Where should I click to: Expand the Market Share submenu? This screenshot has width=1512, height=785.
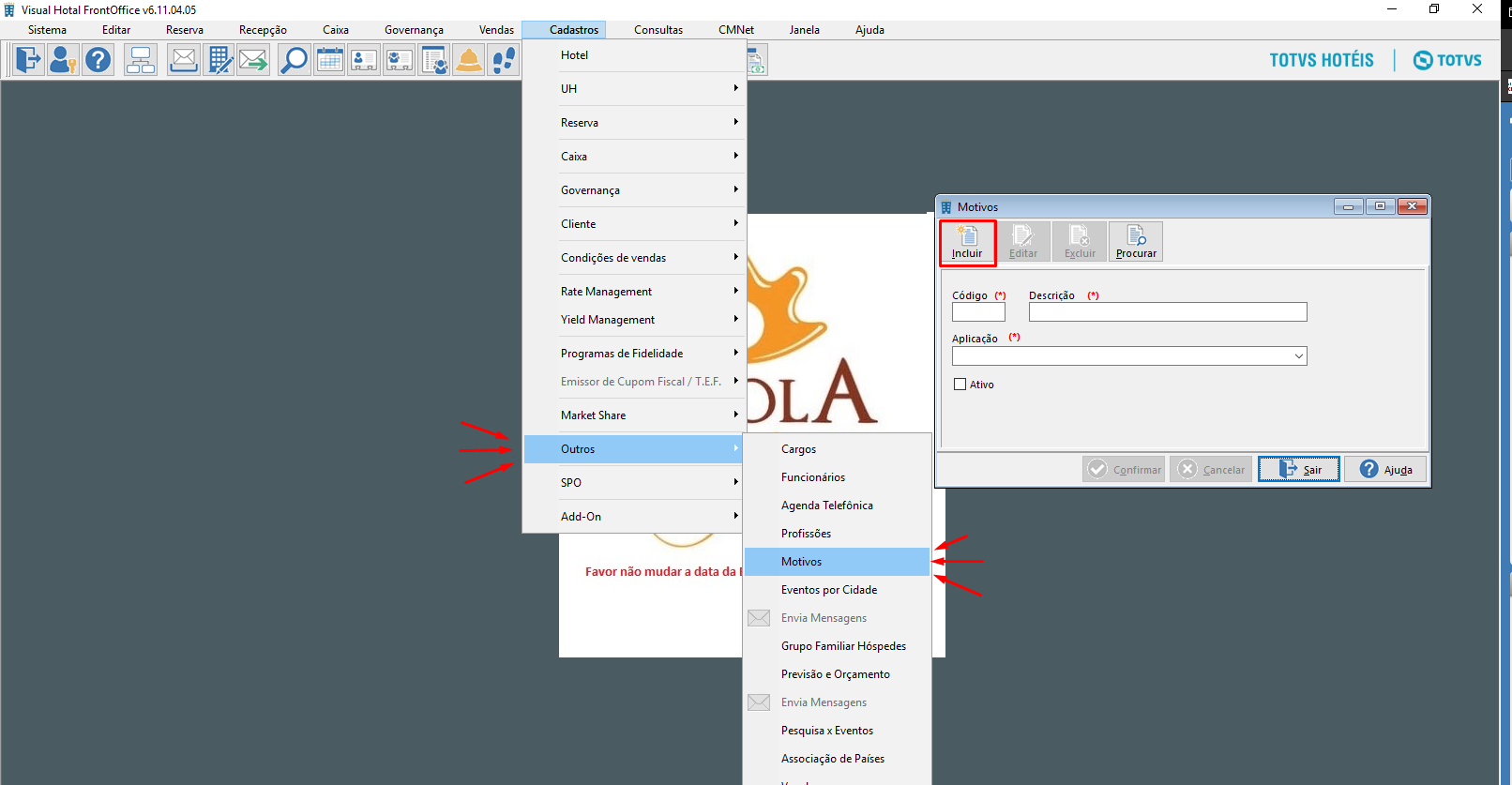coord(634,415)
